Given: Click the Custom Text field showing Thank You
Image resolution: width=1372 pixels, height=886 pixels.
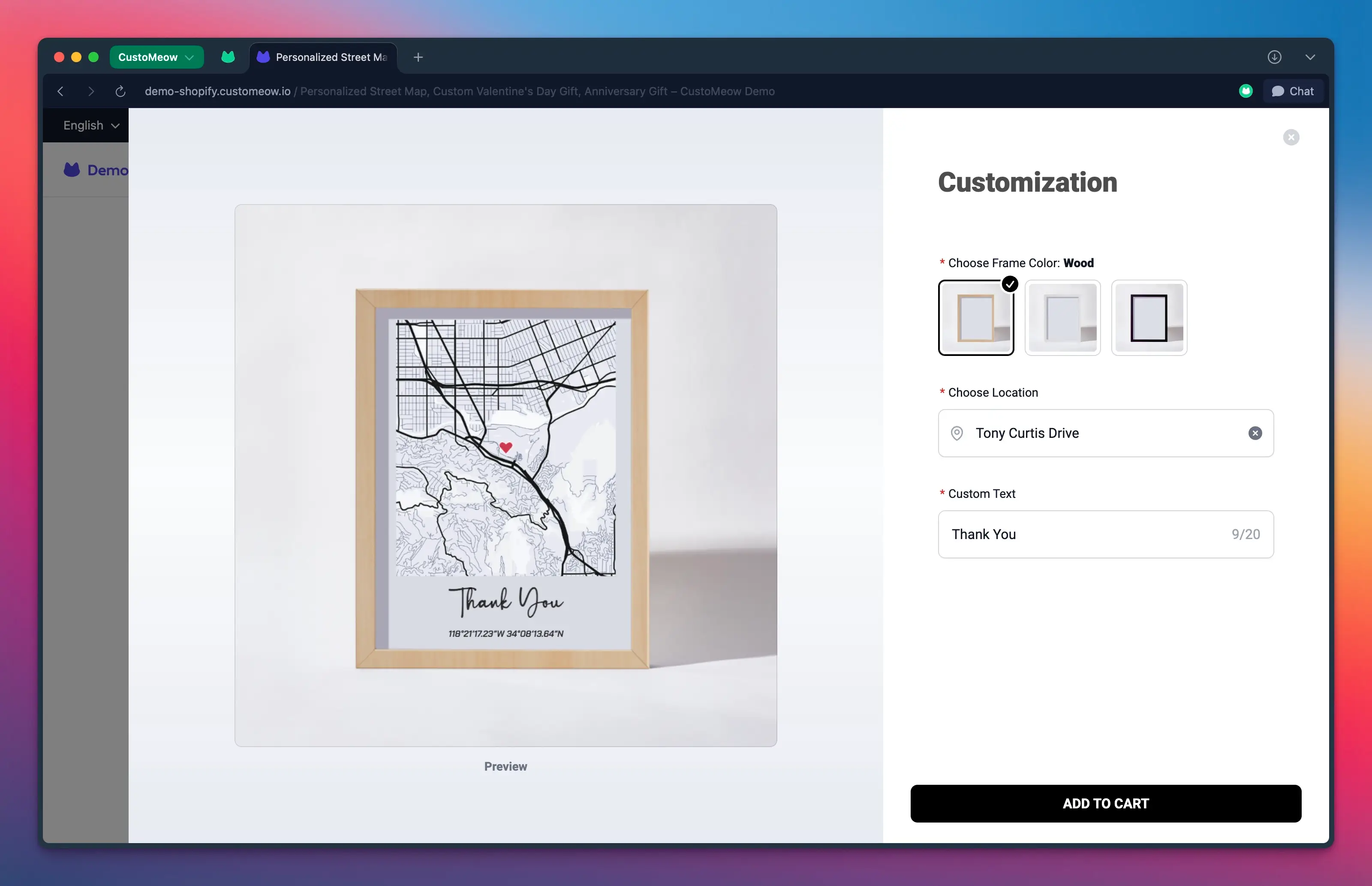Looking at the screenshot, I should point(1105,534).
